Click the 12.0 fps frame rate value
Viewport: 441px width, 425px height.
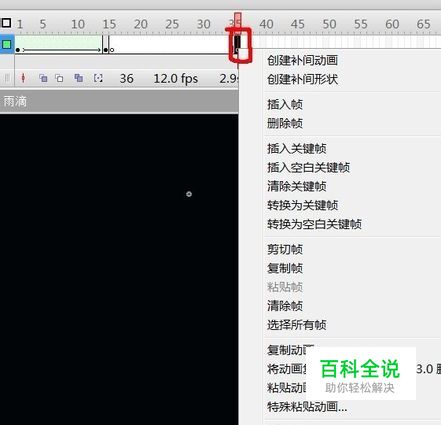click(x=176, y=79)
